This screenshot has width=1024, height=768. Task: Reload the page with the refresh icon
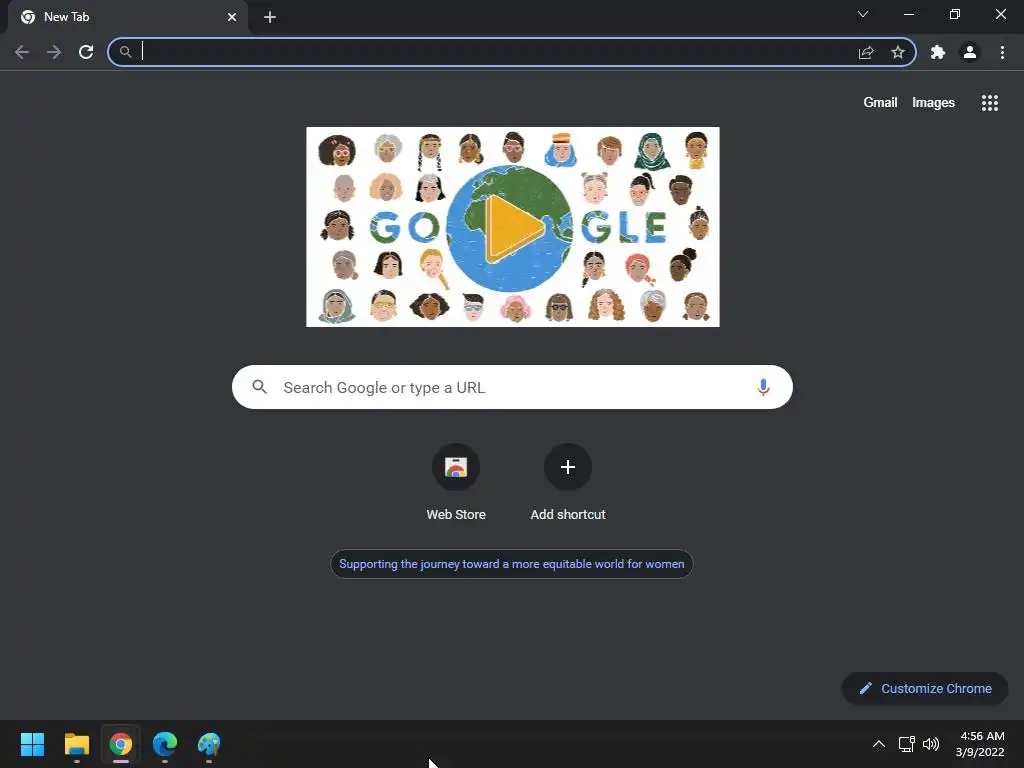[x=86, y=52]
